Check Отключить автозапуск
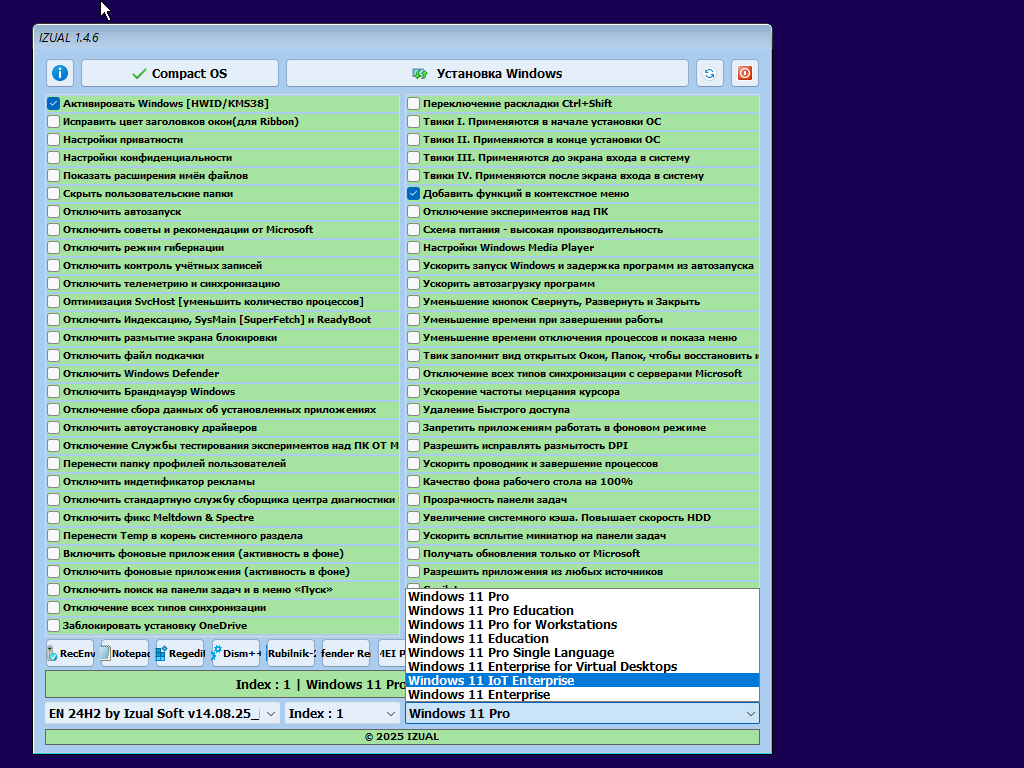1024x768 pixels. tap(54, 212)
